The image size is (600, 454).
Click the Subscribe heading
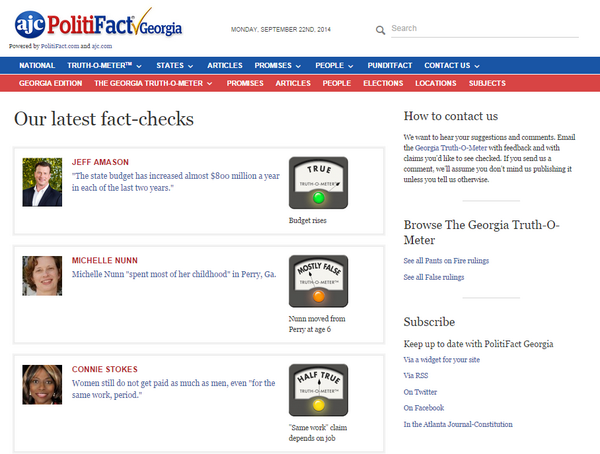[x=429, y=322]
